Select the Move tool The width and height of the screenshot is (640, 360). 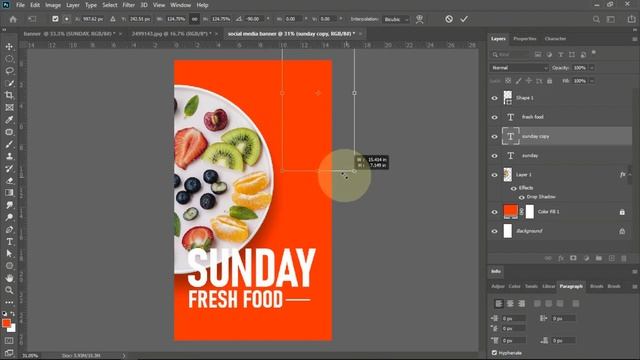point(9,47)
